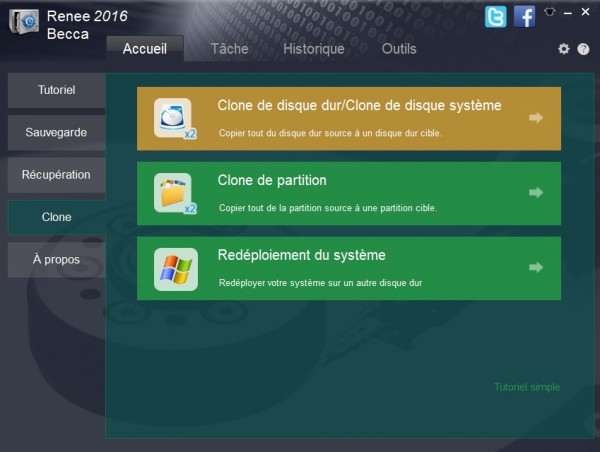600x452 pixels.
Task: Click the arrow on the disk clone row
Action: point(536,117)
